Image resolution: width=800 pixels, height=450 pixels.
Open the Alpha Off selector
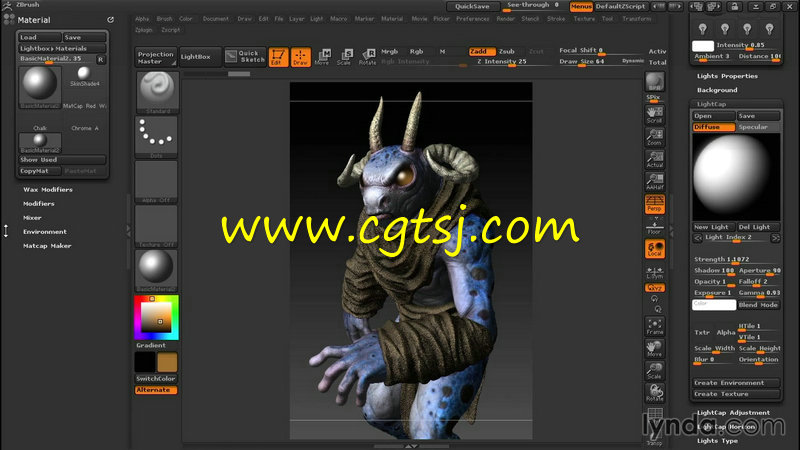click(157, 182)
